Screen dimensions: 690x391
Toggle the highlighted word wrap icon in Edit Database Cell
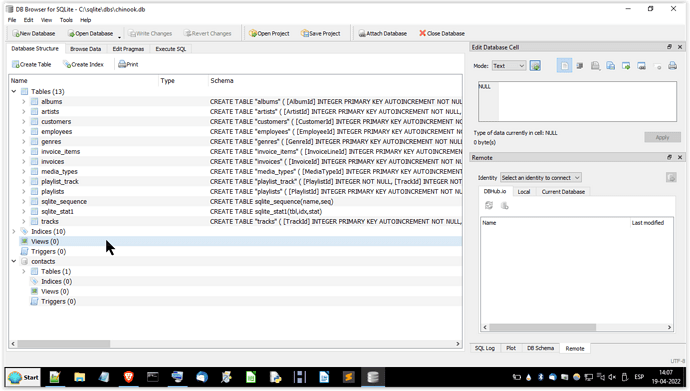pyautogui.click(x=564, y=66)
